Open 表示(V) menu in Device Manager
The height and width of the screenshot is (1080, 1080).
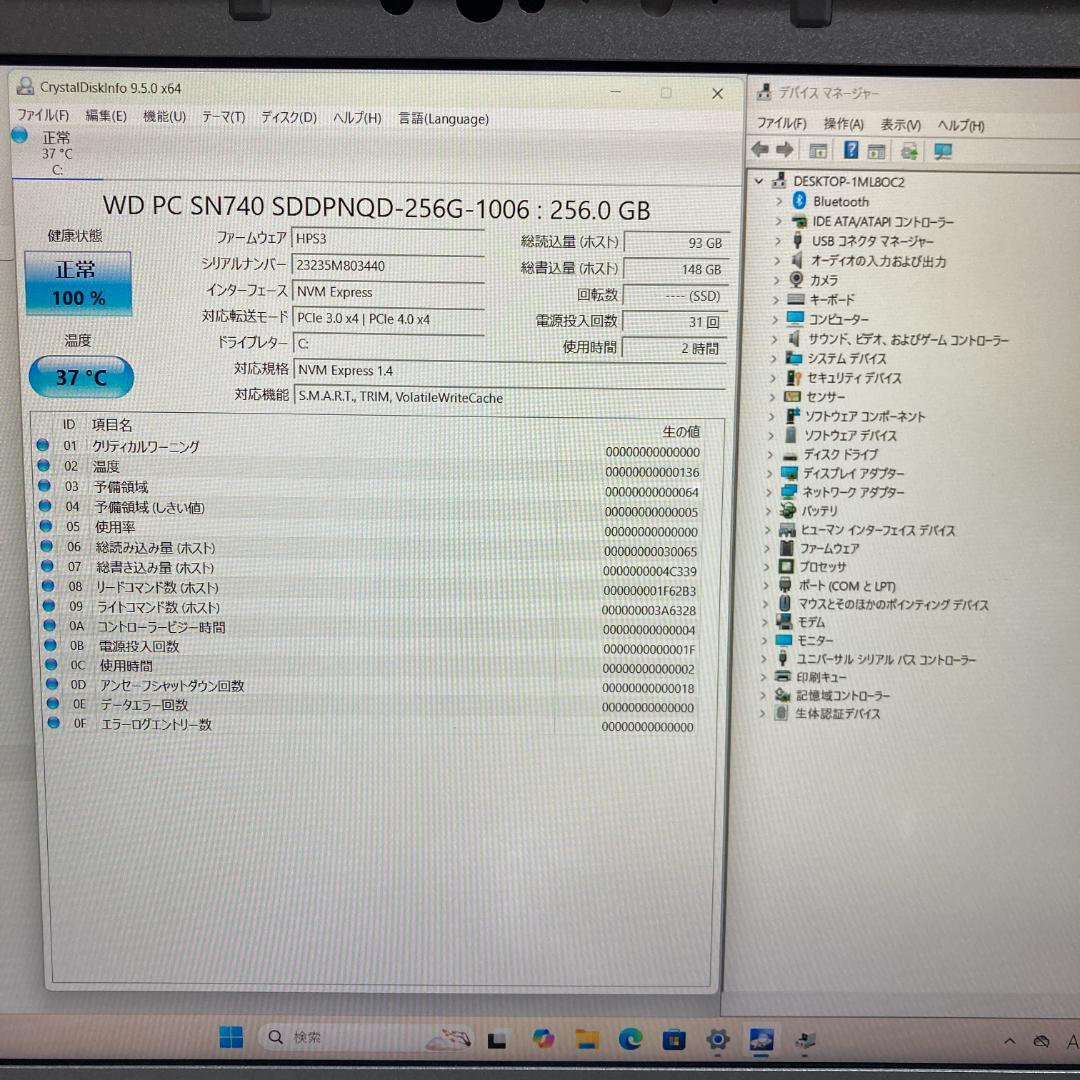(900, 125)
